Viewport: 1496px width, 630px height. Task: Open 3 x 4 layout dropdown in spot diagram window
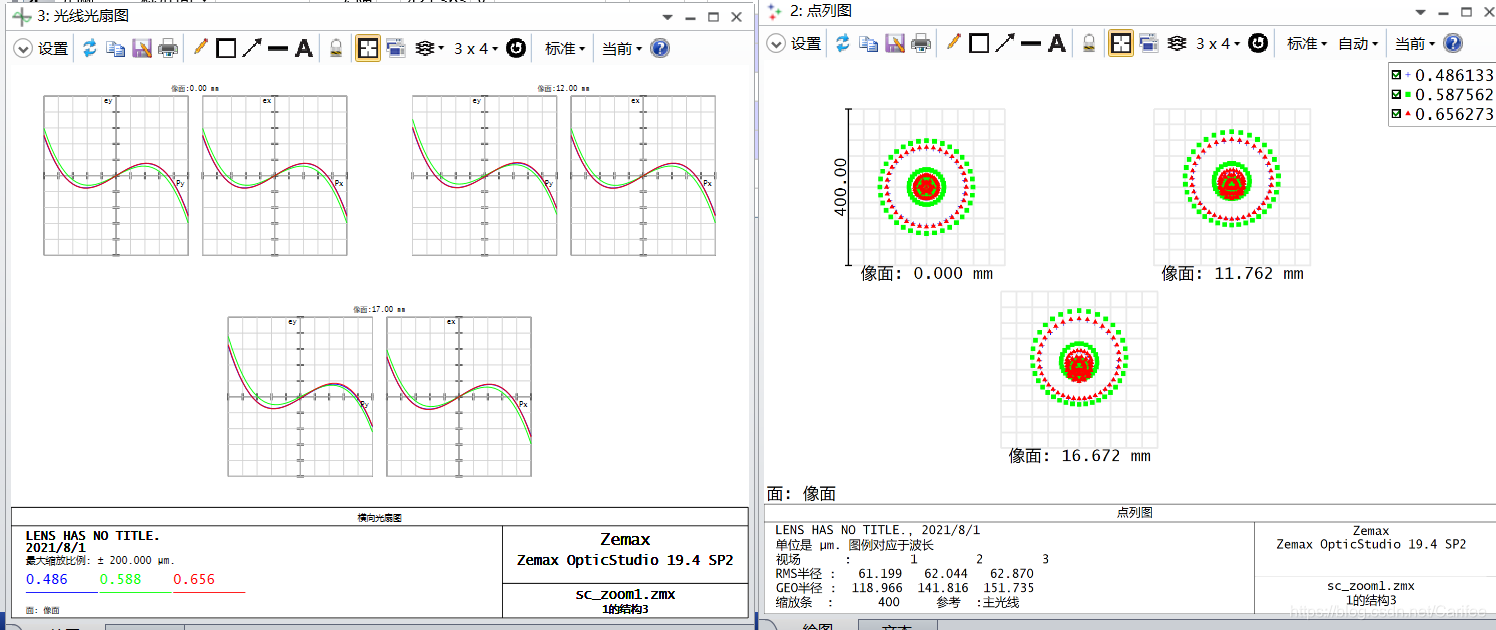pos(1218,44)
